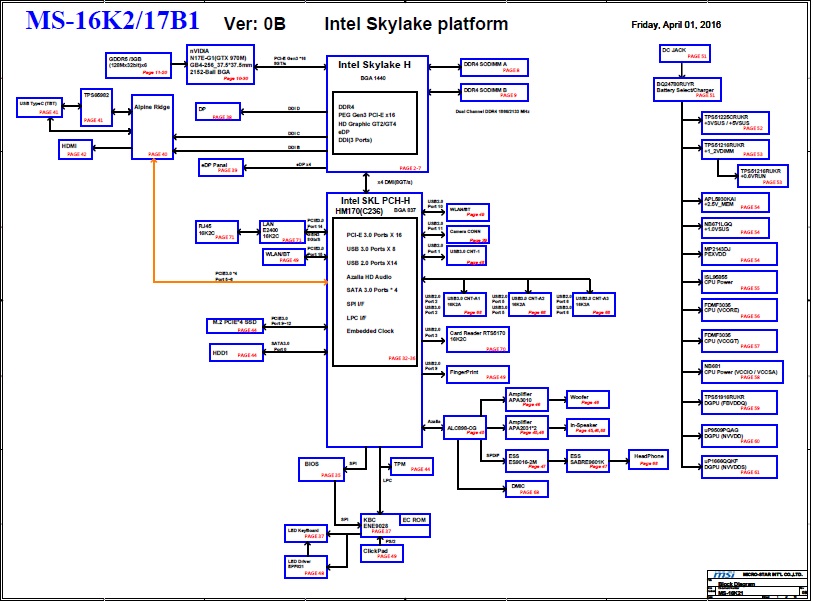Click the DP output block
This screenshot has height=602, width=813.
tap(218, 111)
